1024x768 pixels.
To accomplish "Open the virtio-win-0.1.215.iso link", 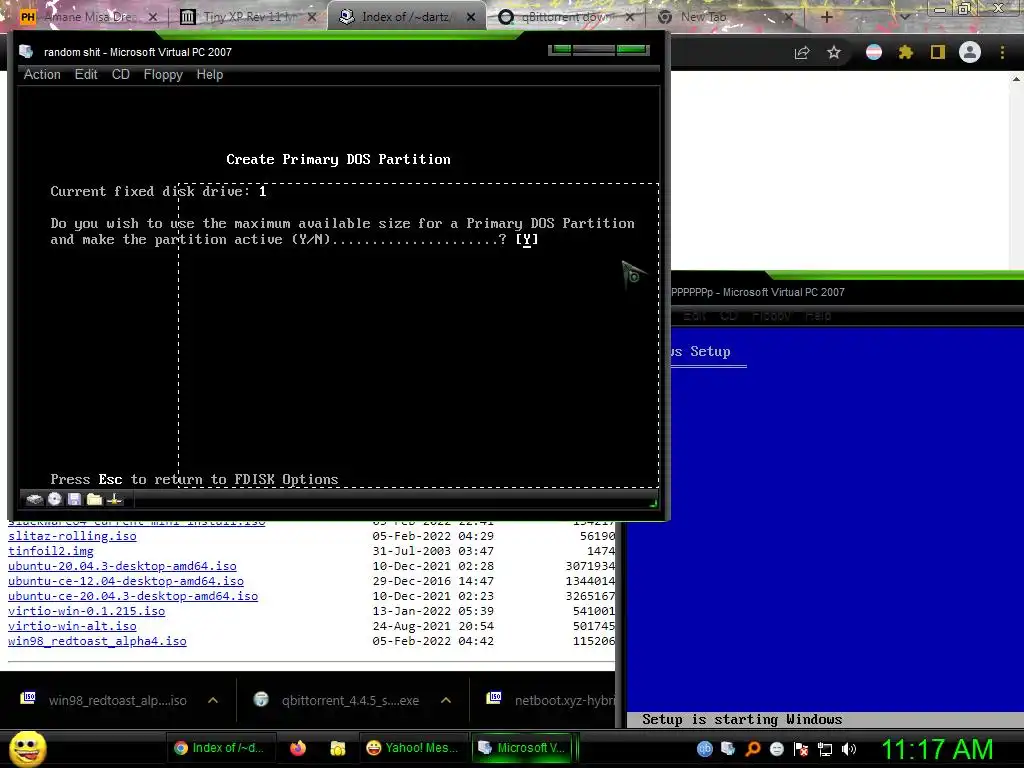I will [86, 611].
